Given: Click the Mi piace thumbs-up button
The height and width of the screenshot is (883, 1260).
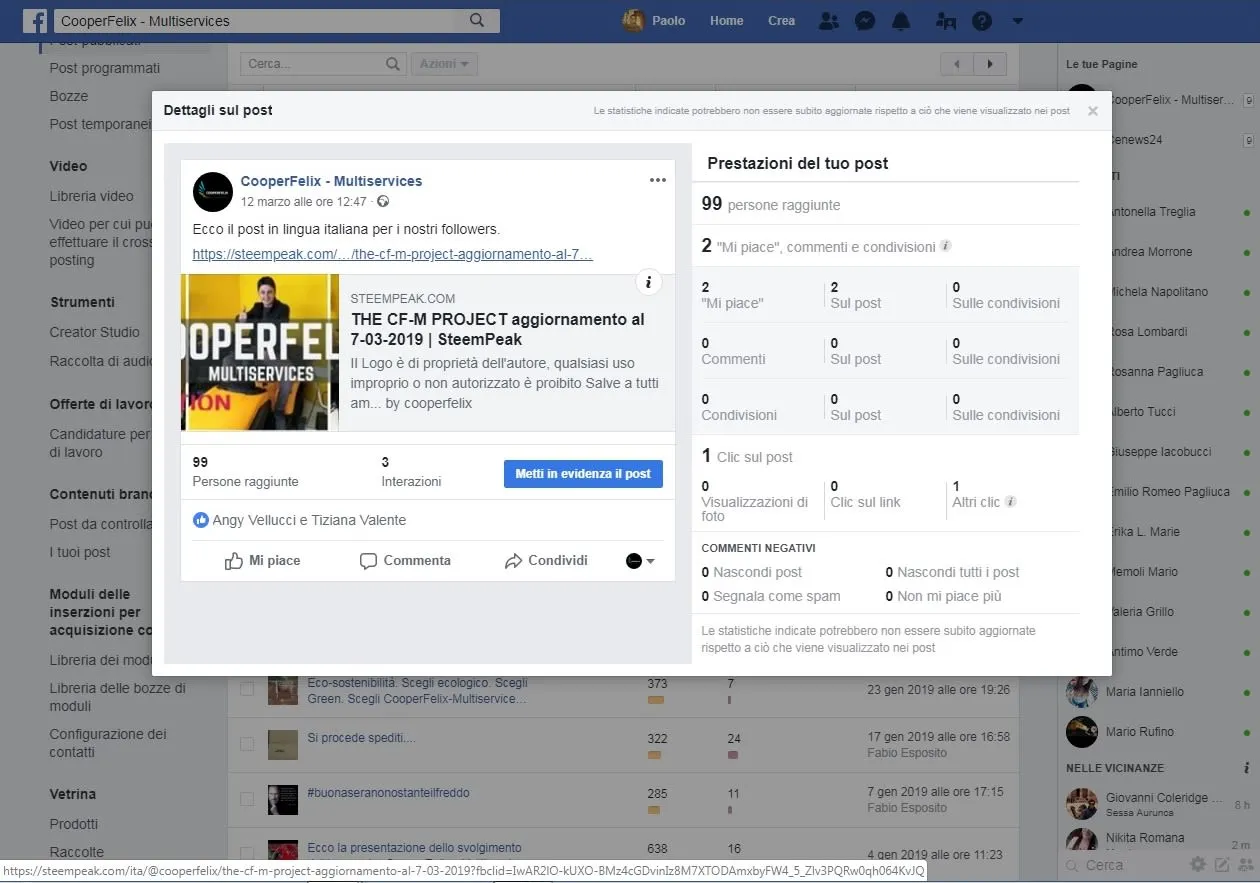Looking at the screenshot, I should tap(263, 561).
